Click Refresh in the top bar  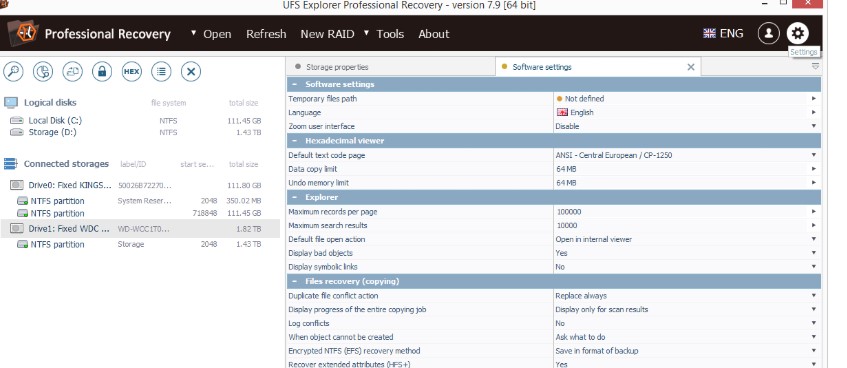(x=266, y=34)
